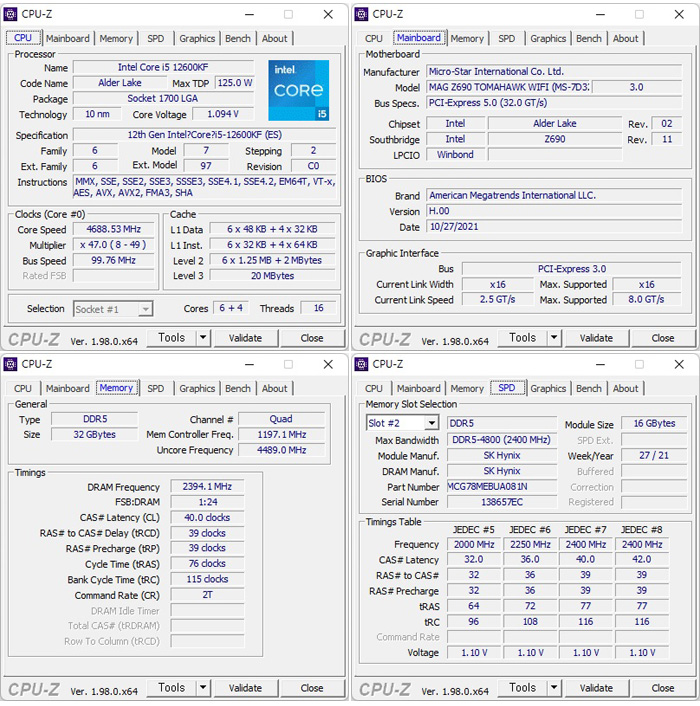Click the manufacturer Micro-Star International Co. Ltd. field
Viewport: 700px width, 706px height.
554,72
